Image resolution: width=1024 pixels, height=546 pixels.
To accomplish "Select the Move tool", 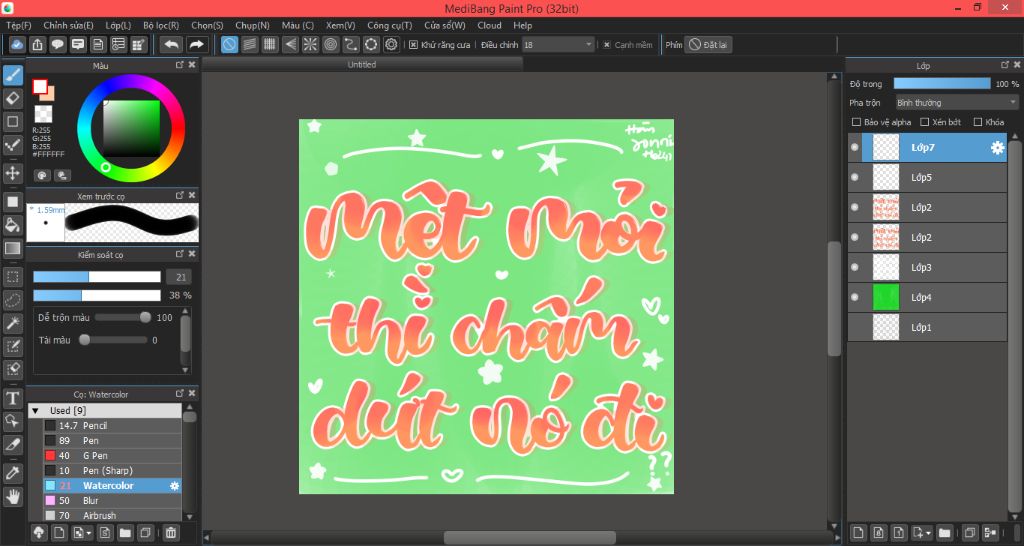I will [x=12, y=173].
